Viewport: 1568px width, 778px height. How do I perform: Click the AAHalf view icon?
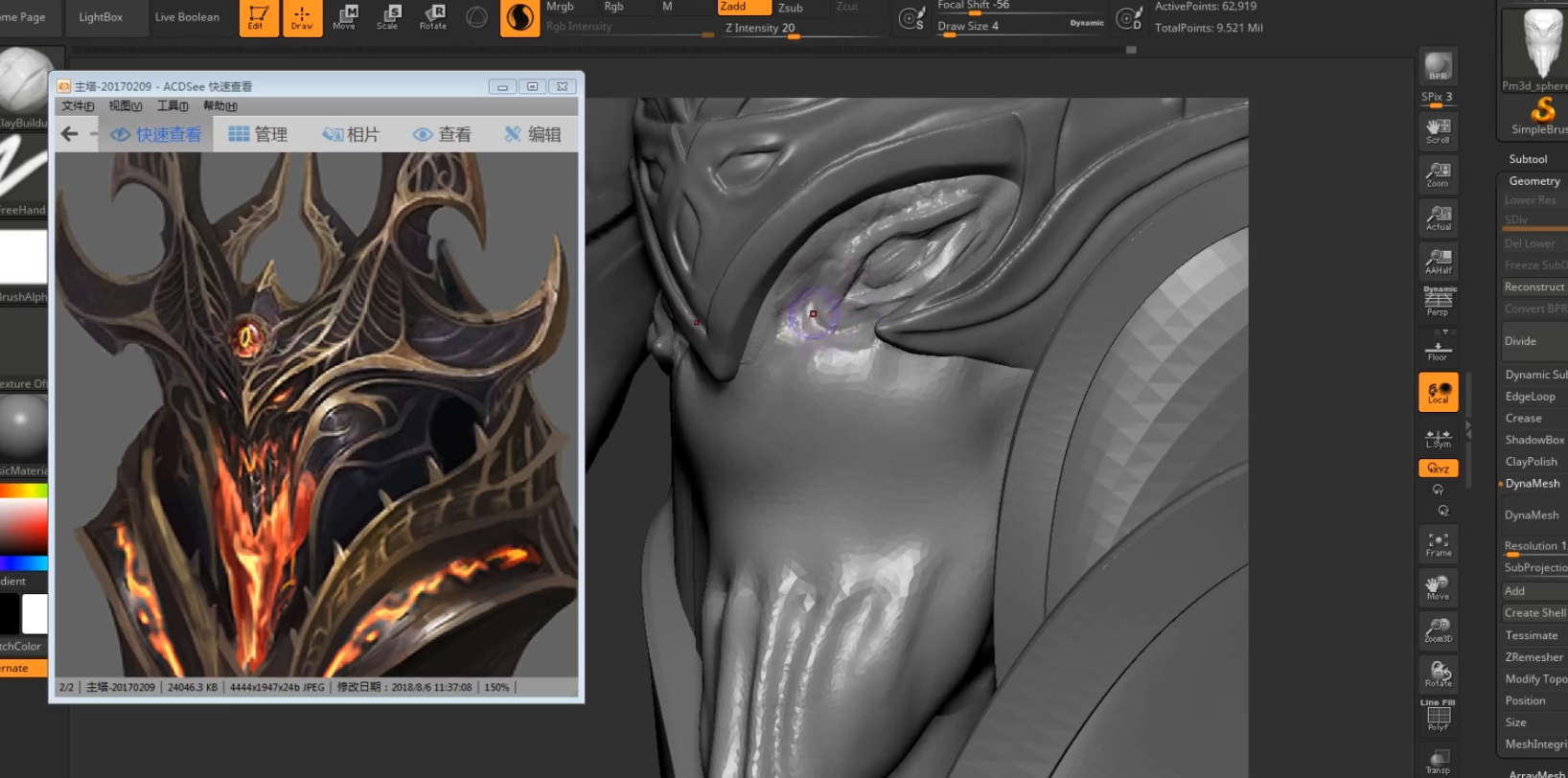coord(1438,262)
